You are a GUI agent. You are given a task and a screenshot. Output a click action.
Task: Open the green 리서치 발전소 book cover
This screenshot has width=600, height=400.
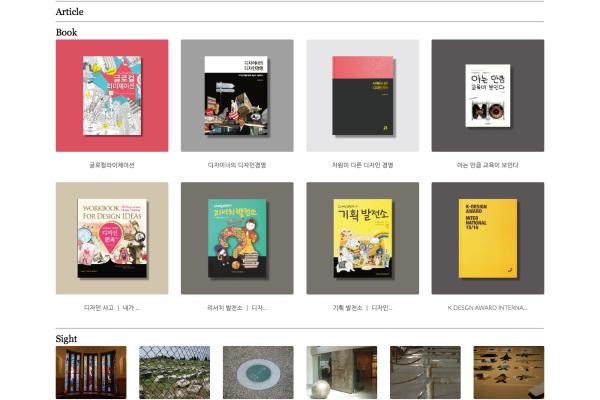(237, 238)
